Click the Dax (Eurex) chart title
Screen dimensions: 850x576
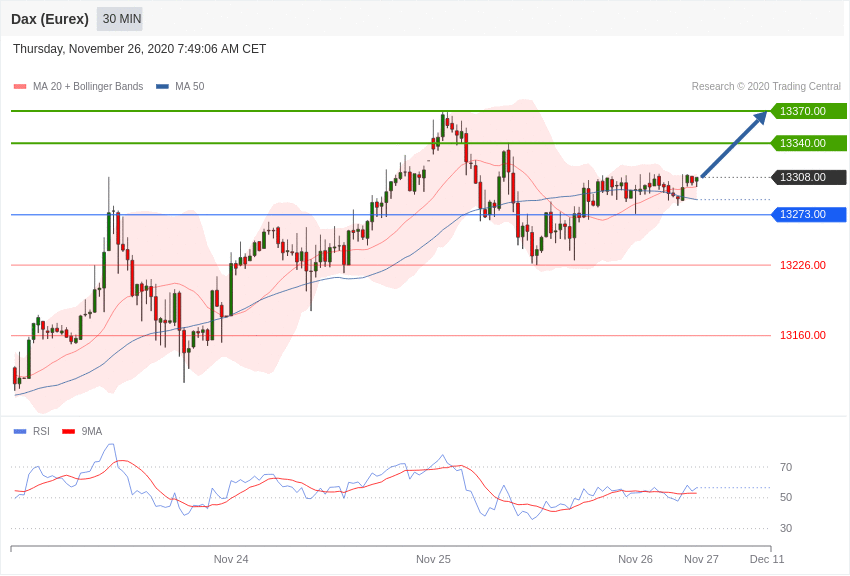50,19
